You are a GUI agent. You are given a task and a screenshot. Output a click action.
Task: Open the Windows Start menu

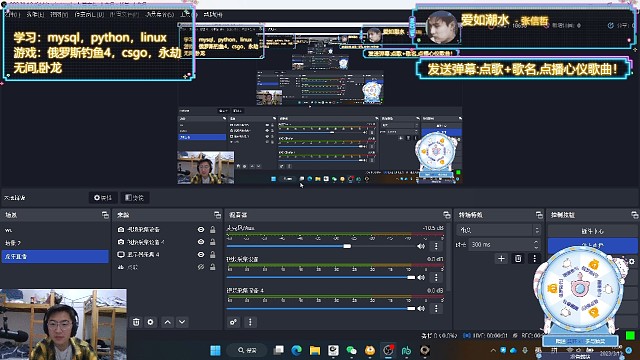[215, 350]
